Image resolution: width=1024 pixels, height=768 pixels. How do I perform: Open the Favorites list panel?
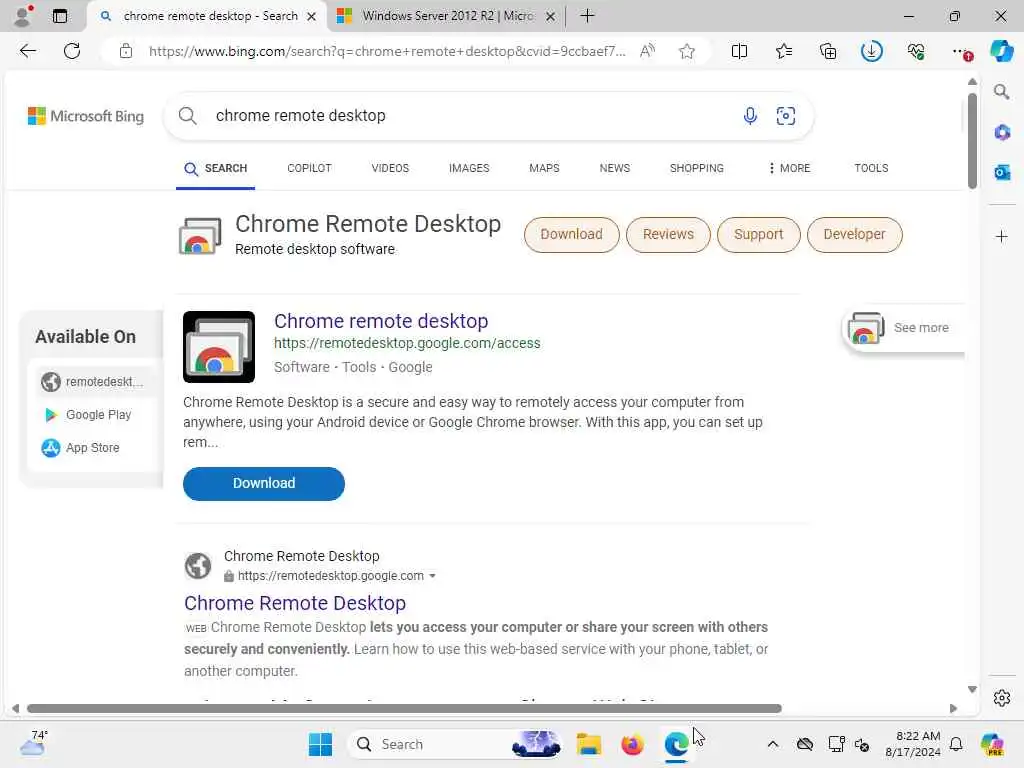784,51
